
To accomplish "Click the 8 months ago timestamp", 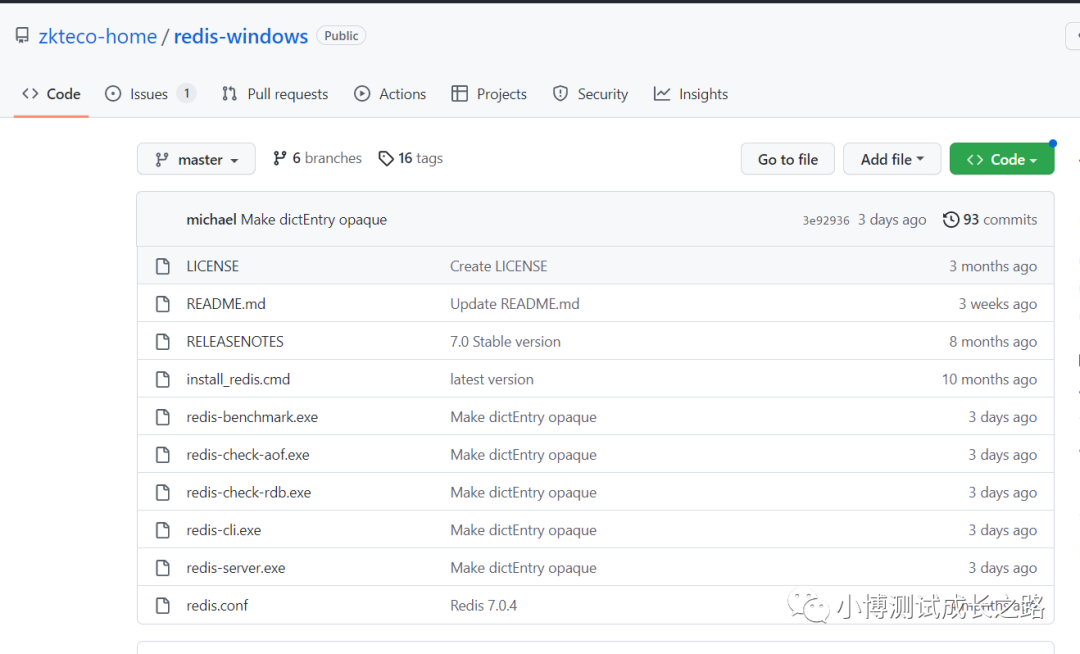I will coord(993,342).
